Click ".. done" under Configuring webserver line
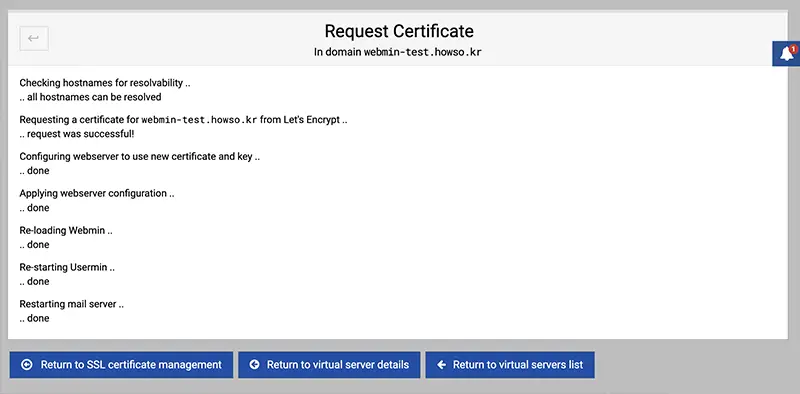The image size is (800, 394). 34,170
